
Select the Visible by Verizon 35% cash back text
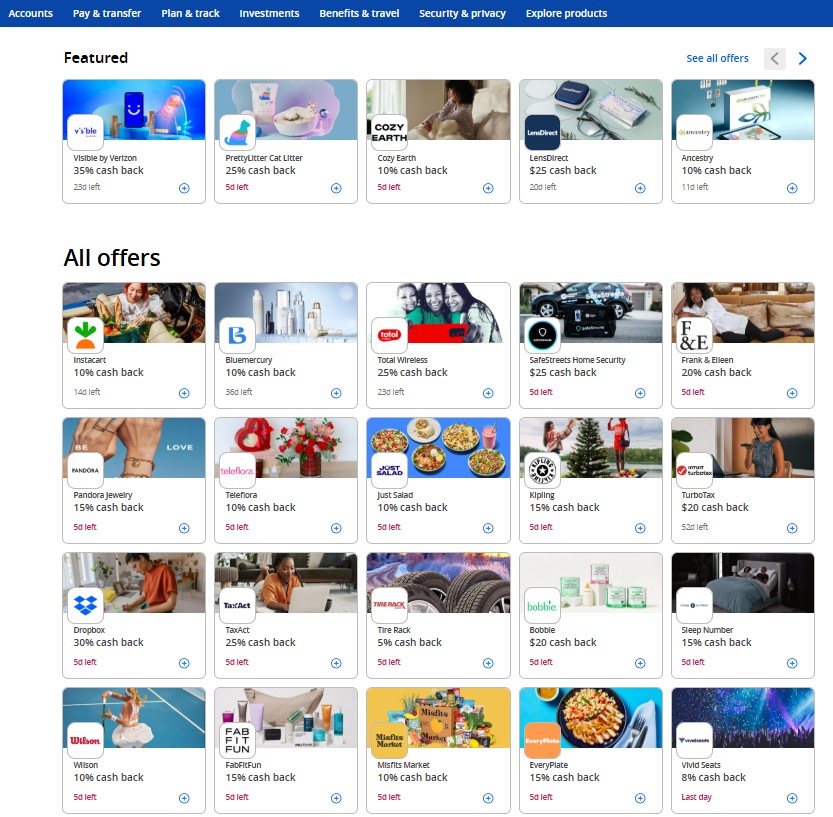(x=108, y=171)
